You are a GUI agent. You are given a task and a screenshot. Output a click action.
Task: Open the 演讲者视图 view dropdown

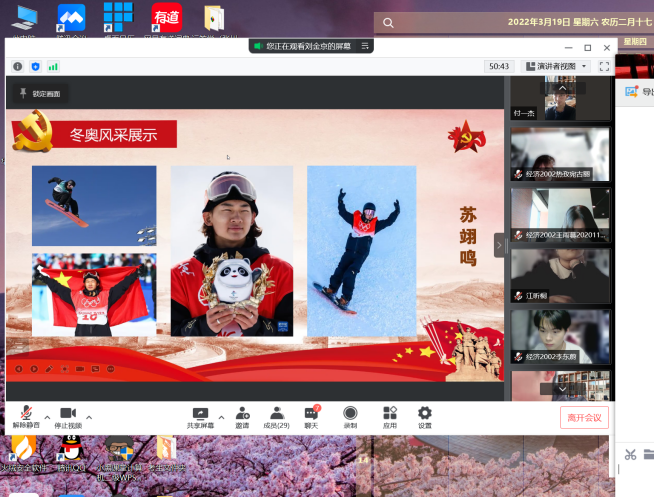click(560, 66)
